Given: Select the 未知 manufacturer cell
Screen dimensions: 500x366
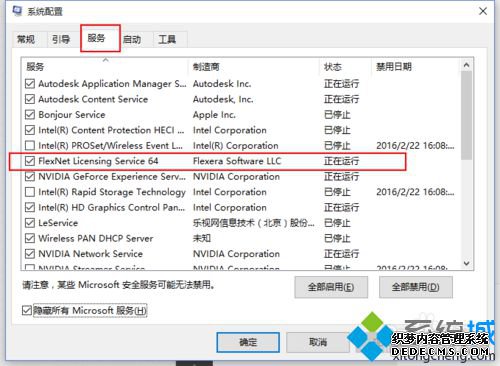Looking at the screenshot, I should [202, 238].
